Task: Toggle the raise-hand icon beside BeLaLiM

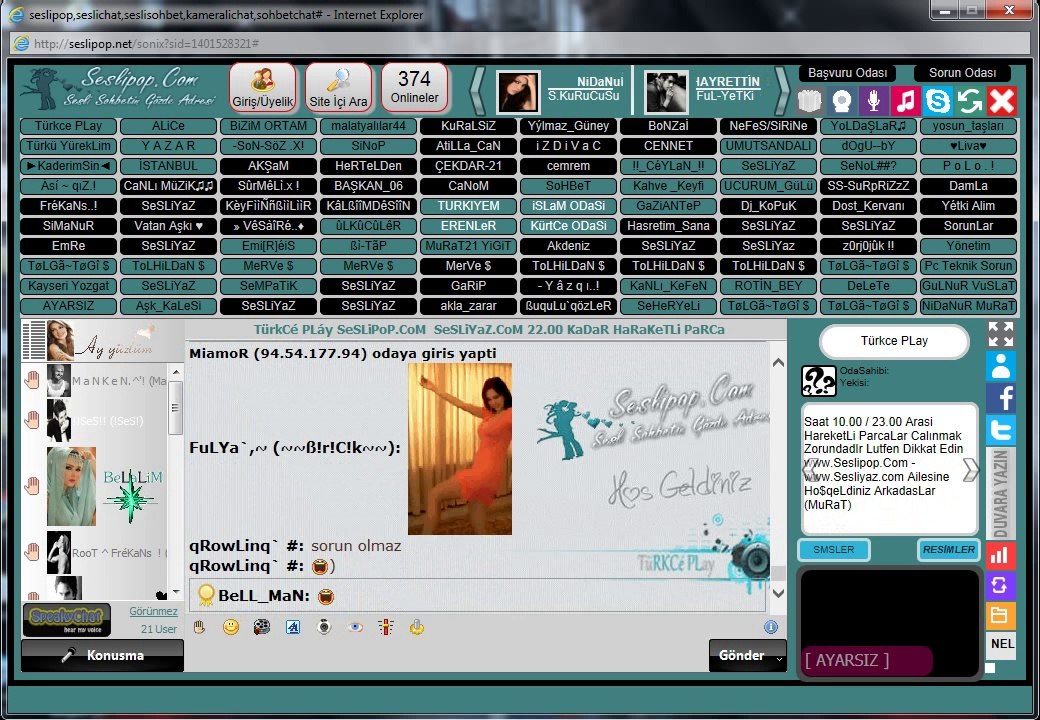Action: [x=32, y=486]
